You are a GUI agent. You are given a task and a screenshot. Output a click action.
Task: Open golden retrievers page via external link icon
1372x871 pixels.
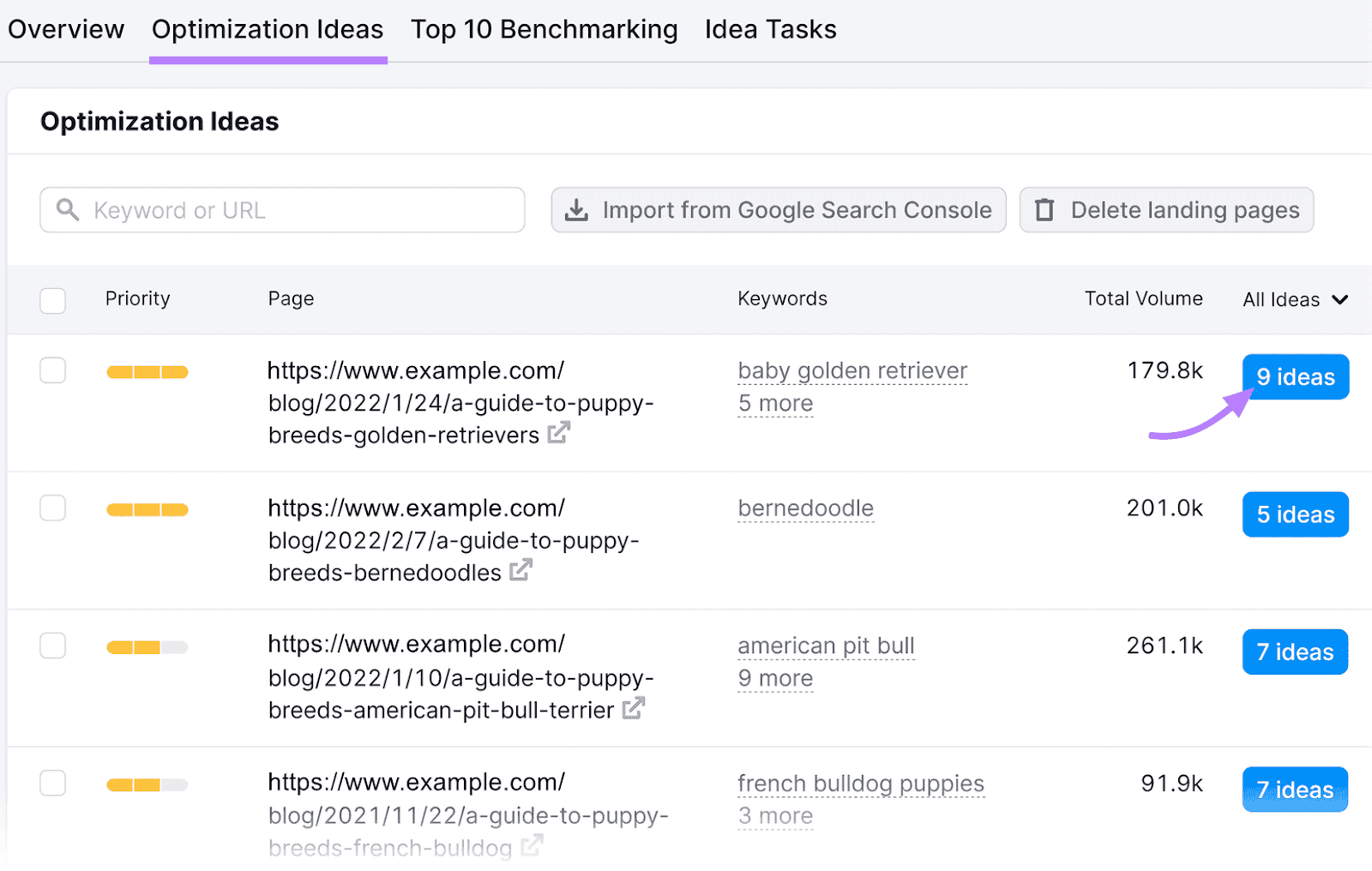(x=558, y=433)
